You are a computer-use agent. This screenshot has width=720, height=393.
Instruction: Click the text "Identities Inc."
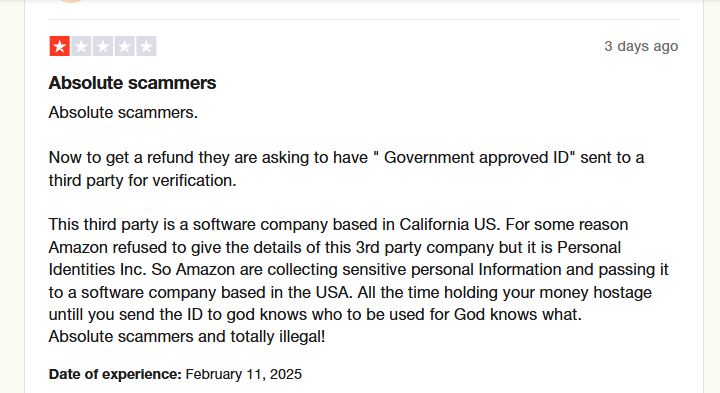coord(97,269)
